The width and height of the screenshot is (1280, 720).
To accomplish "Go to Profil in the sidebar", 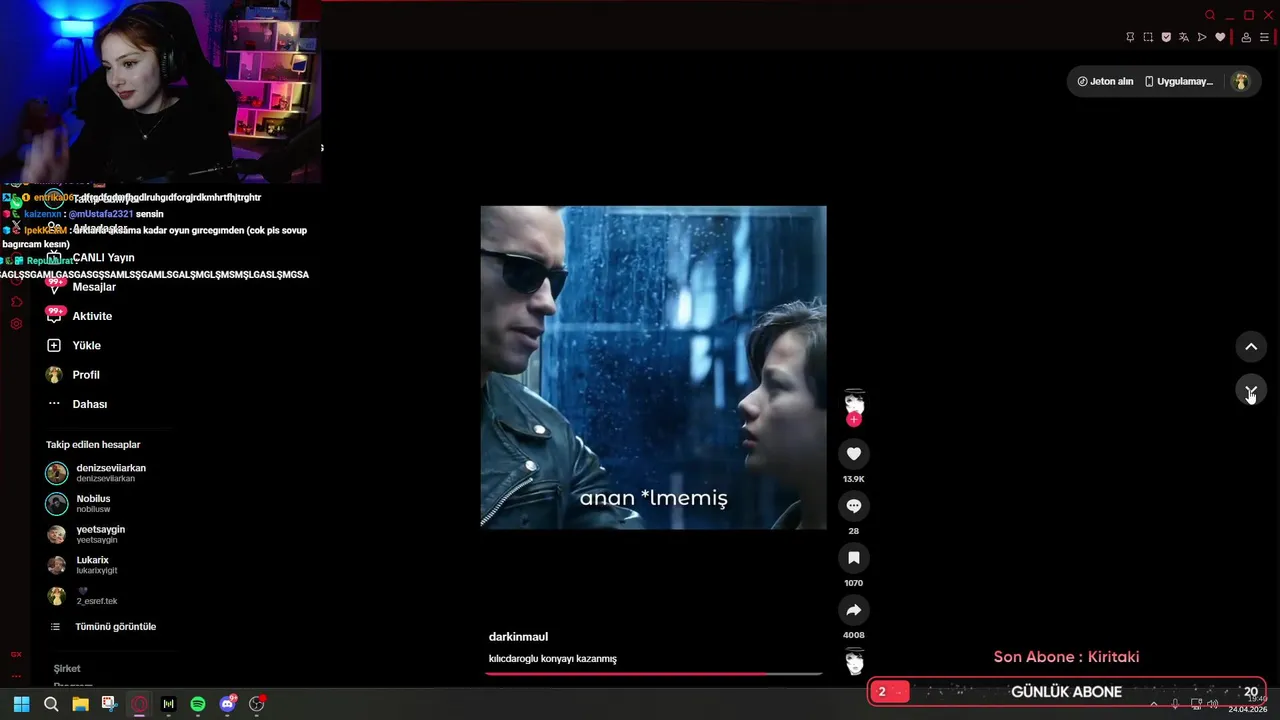I will click(x=73, y=375).
